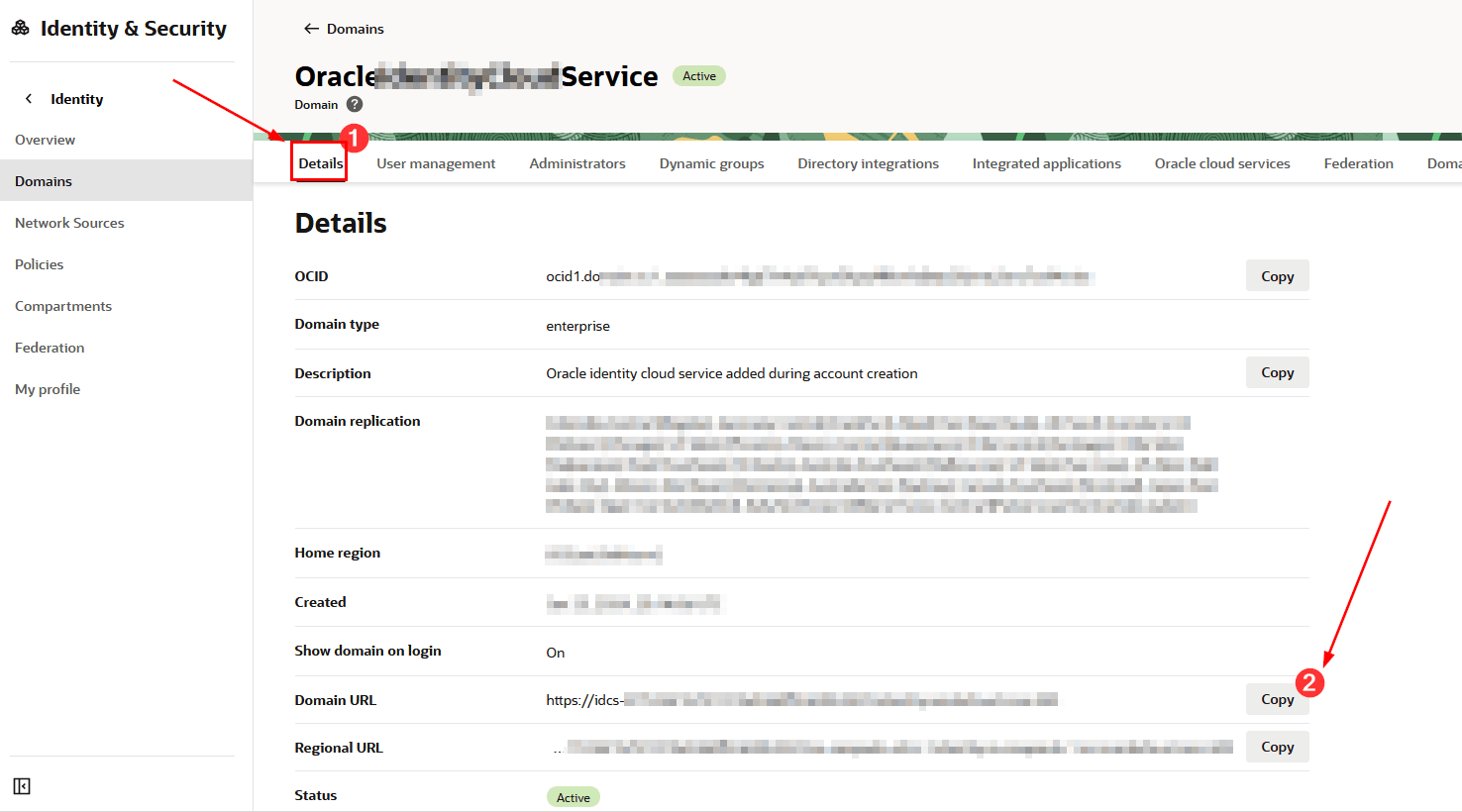Click the Identity & Security cluster icon
Screen dimensions: 1462x812
(x=20, y=28)
